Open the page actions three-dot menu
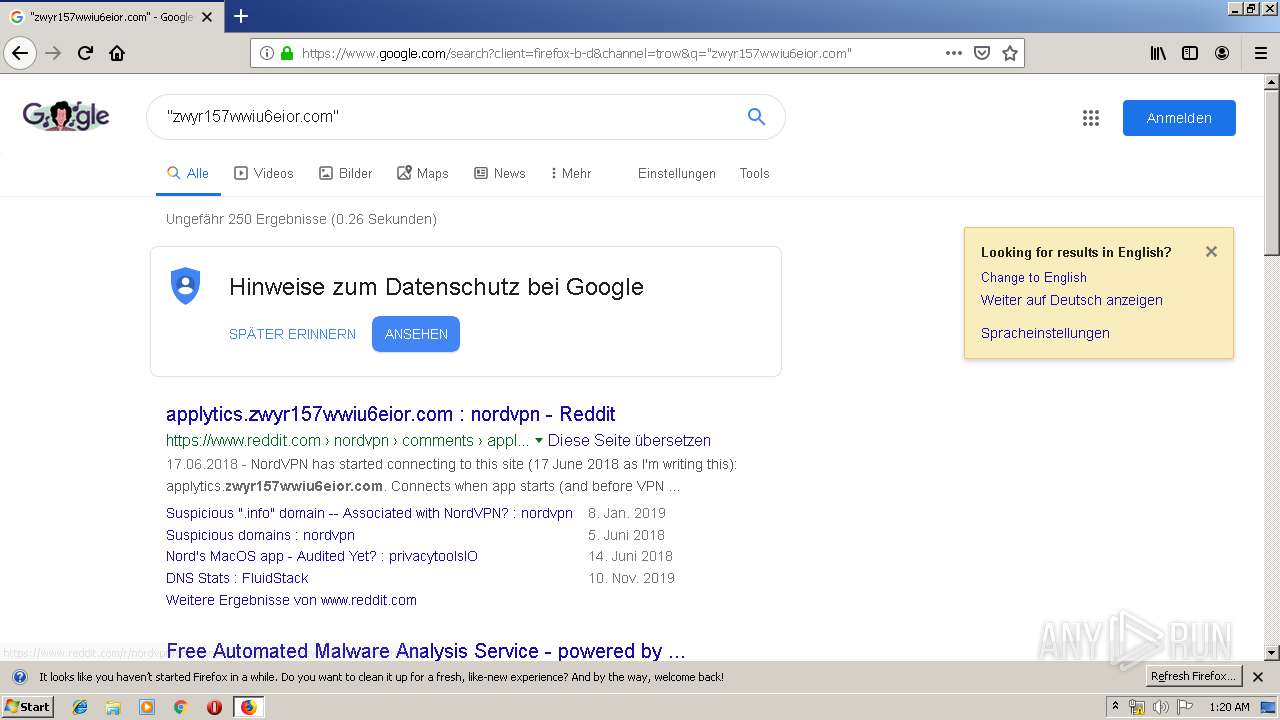Image resolution: width=1280 pixels, height=720 pixels. [954, 53]
